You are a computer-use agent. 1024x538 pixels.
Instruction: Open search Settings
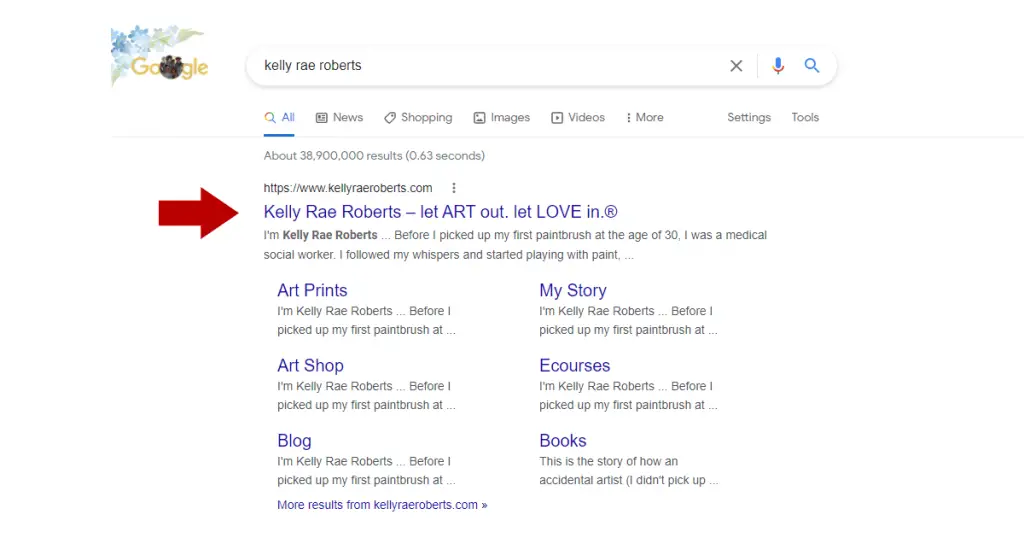point(749,118)
